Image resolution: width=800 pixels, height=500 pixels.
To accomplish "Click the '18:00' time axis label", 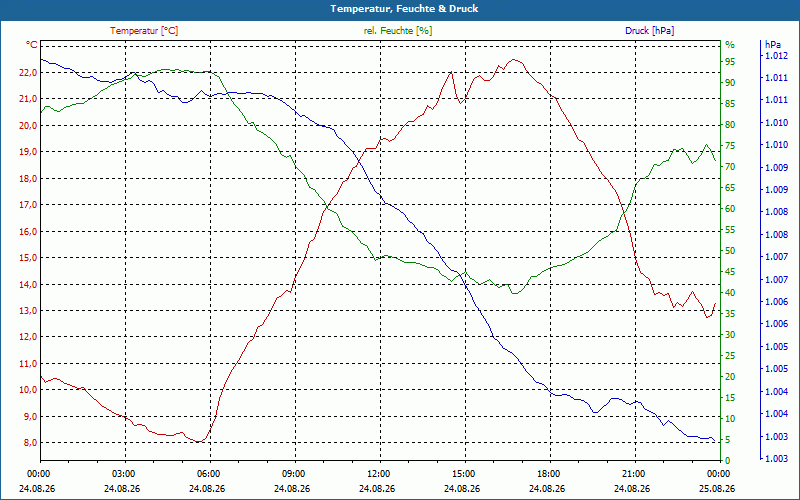I will pyautogui.click(x=551, y=473).
